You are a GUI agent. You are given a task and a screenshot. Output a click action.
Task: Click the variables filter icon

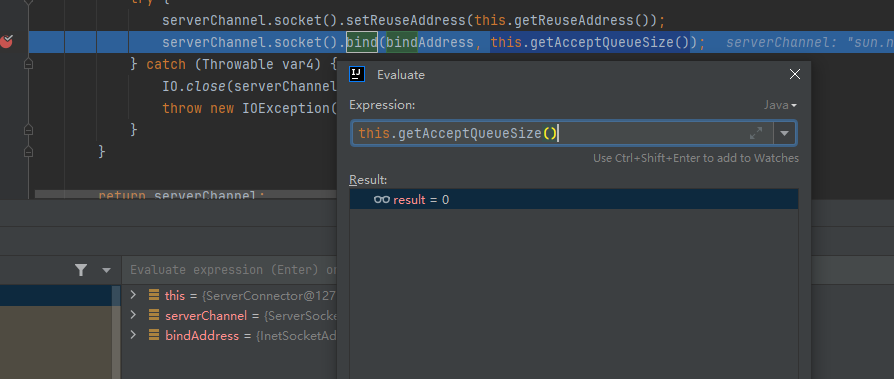point(81,270)
